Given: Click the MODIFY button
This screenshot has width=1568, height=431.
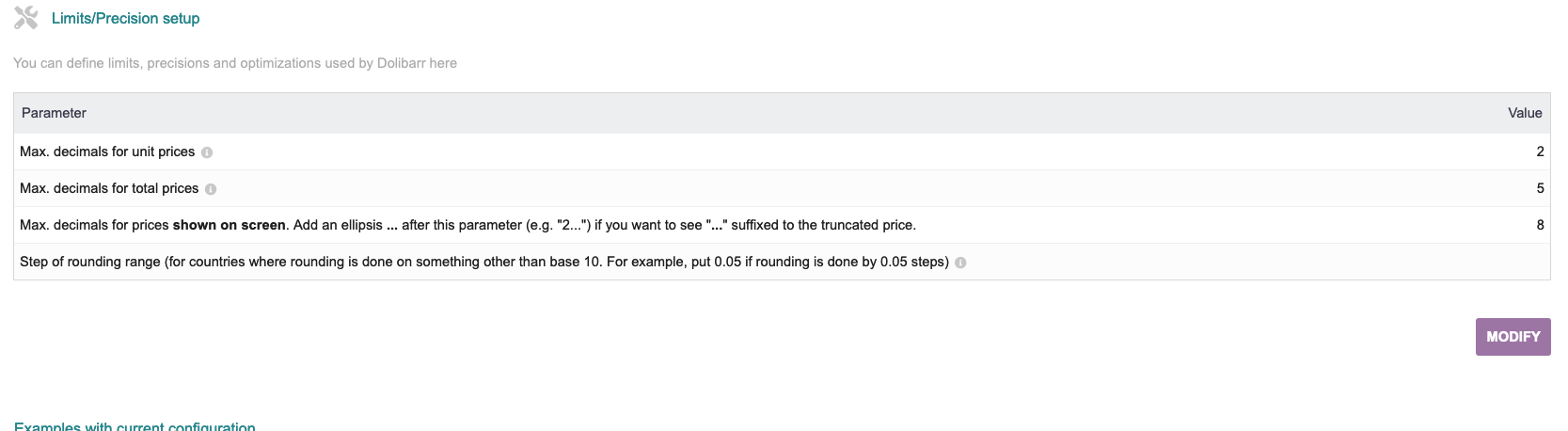Looking at the screenshot, I should (1513, 337).
